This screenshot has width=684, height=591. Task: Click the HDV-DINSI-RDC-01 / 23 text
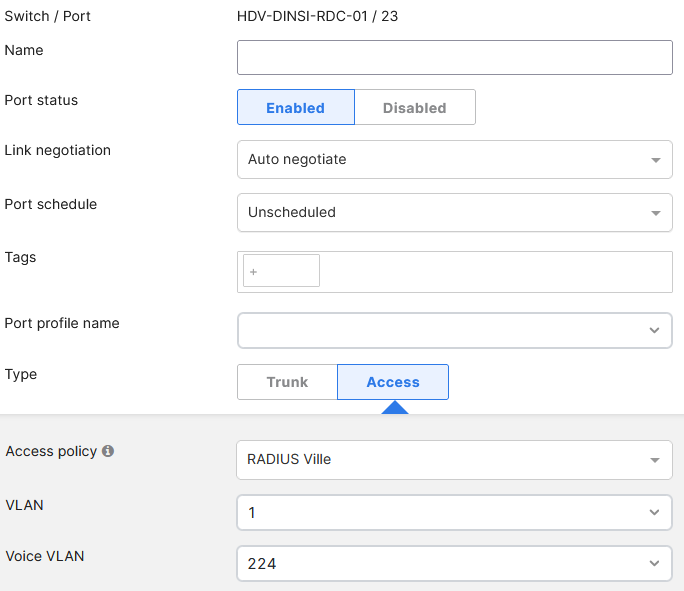(x=318, y=16)
